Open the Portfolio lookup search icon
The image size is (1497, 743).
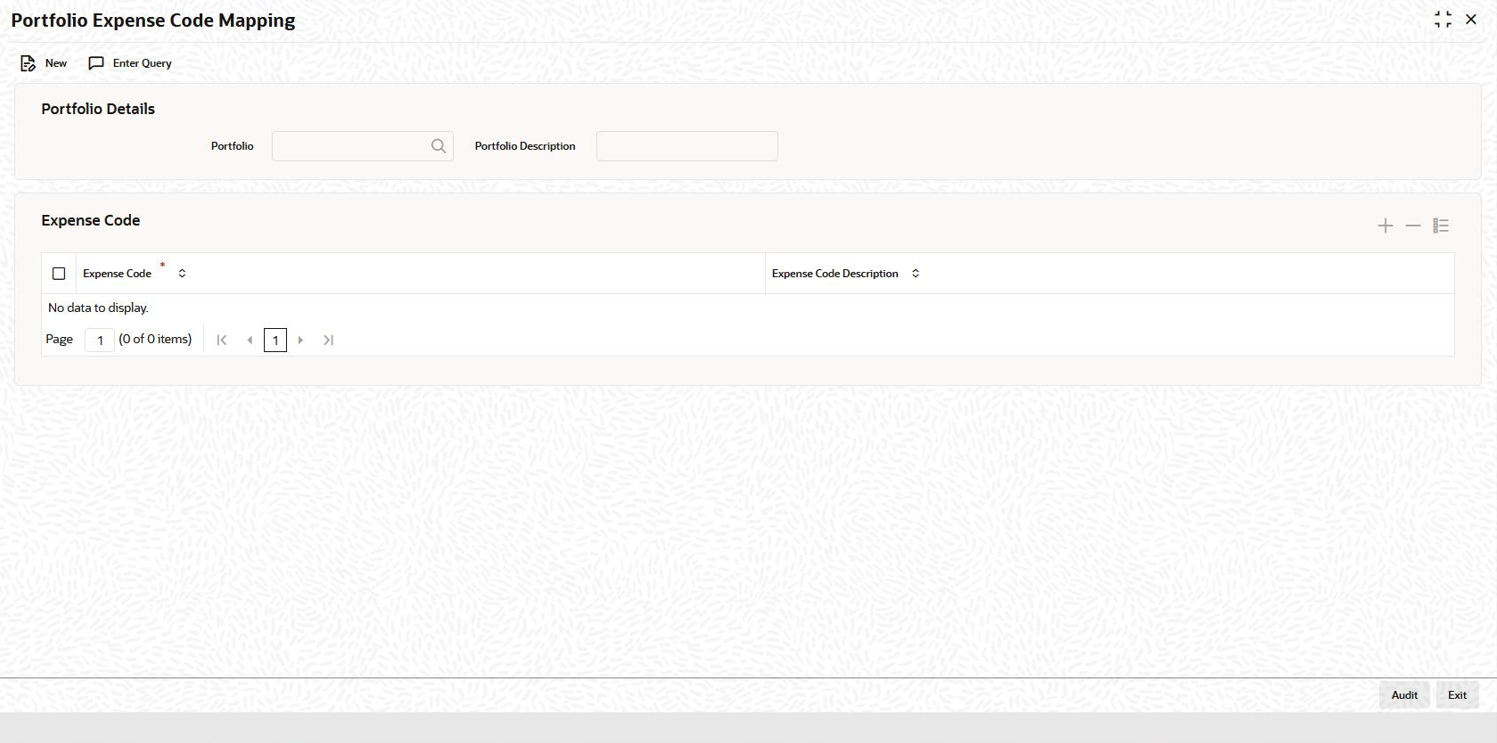438,146
